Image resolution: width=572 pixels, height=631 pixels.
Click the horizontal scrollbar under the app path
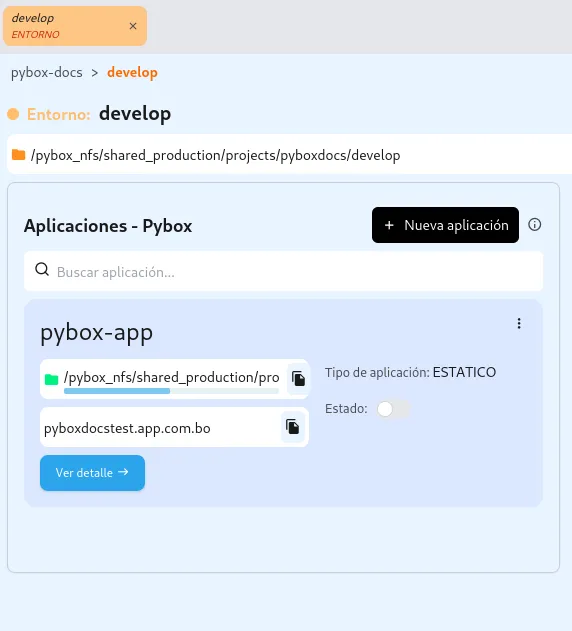coord(171,391)
